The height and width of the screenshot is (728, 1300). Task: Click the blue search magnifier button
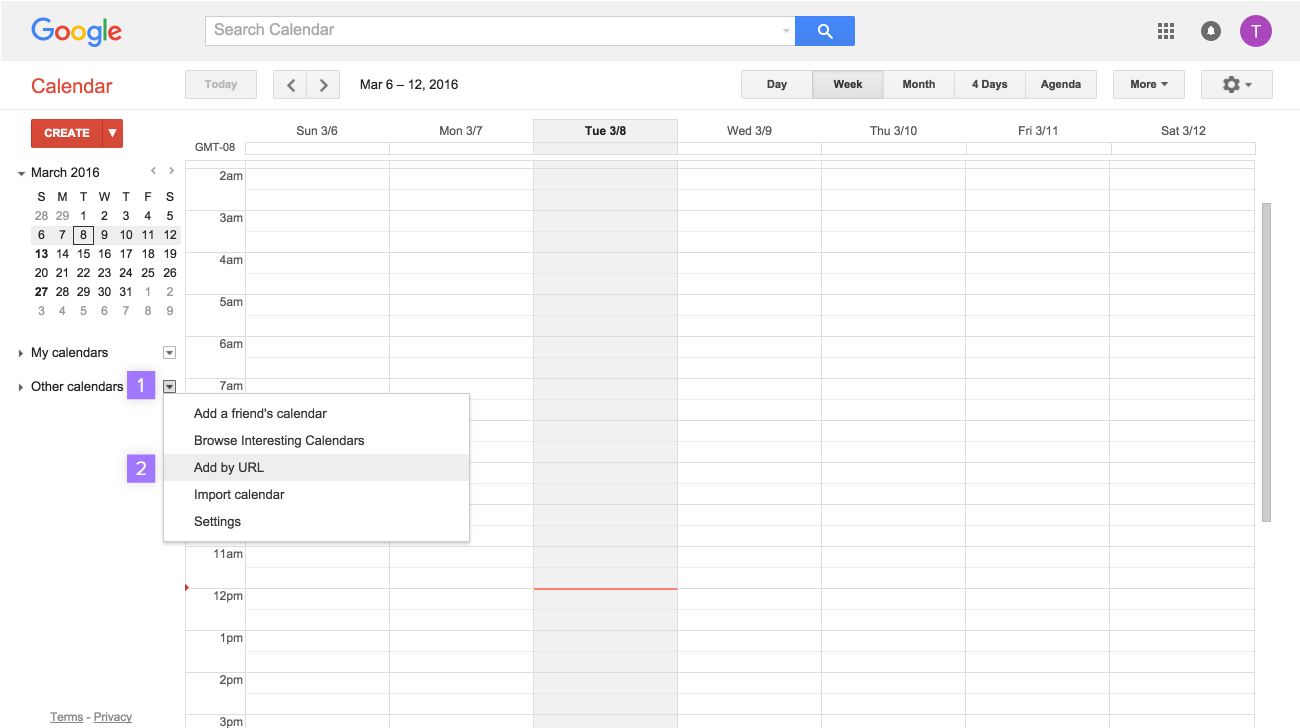point(825,31)
